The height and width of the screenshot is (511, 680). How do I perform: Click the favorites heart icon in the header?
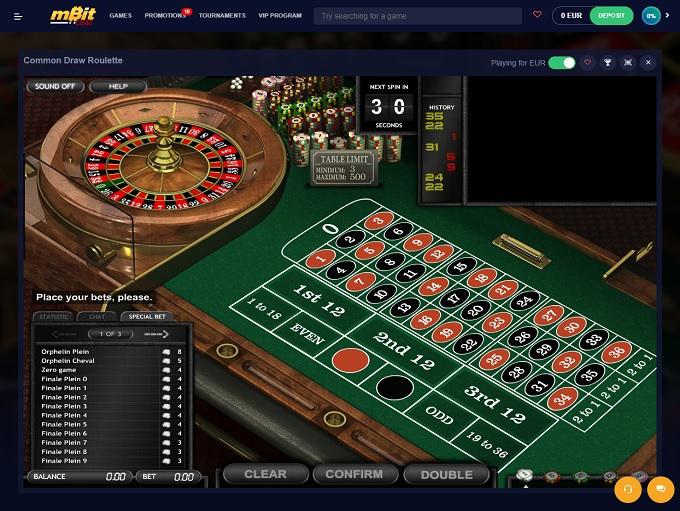click(x=537, y=14)
